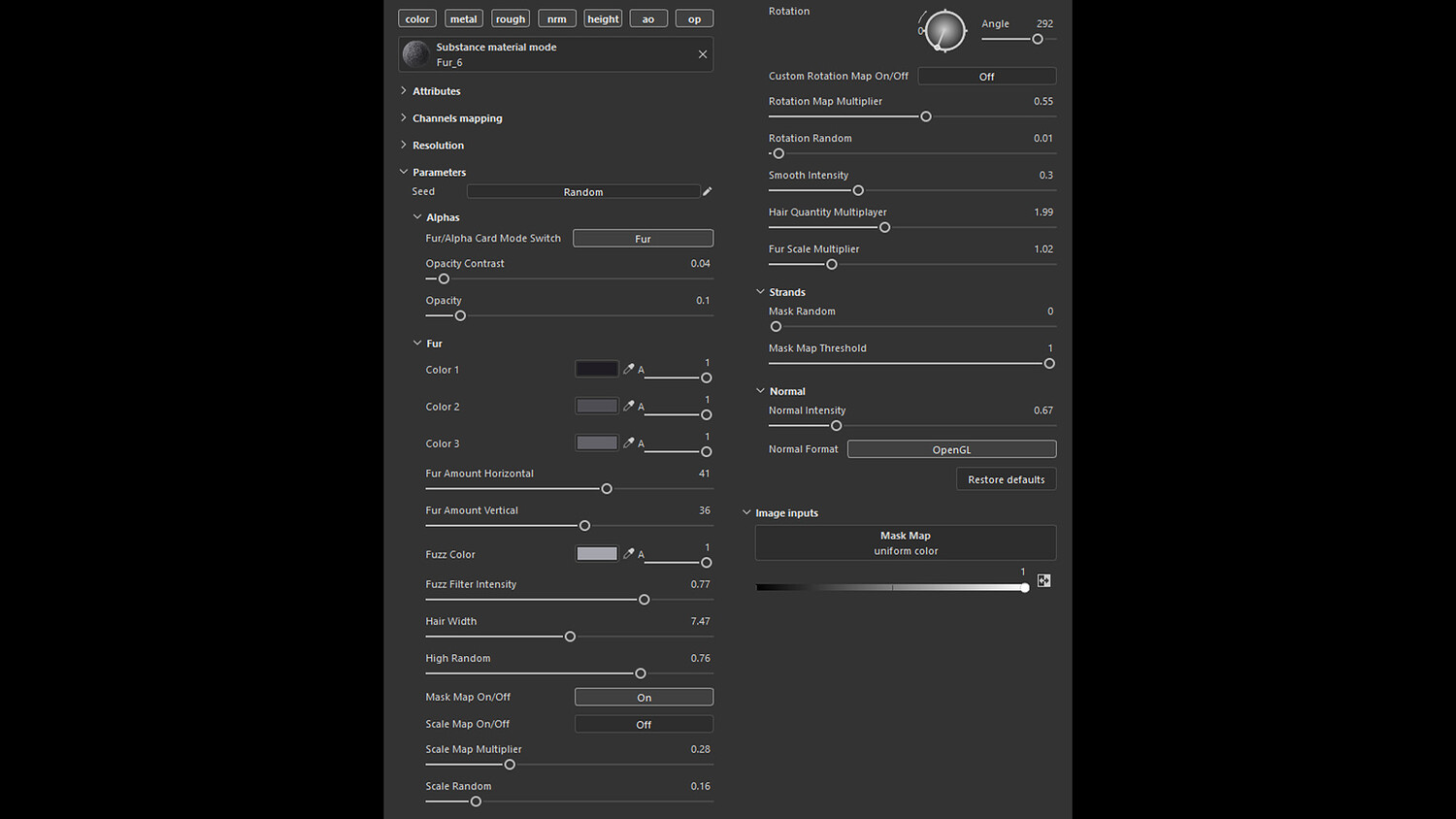Use the eyedropper for Fuzz Color
Image resolution: width=1456 pixels, height=819 pixels.
click(629, 553)
